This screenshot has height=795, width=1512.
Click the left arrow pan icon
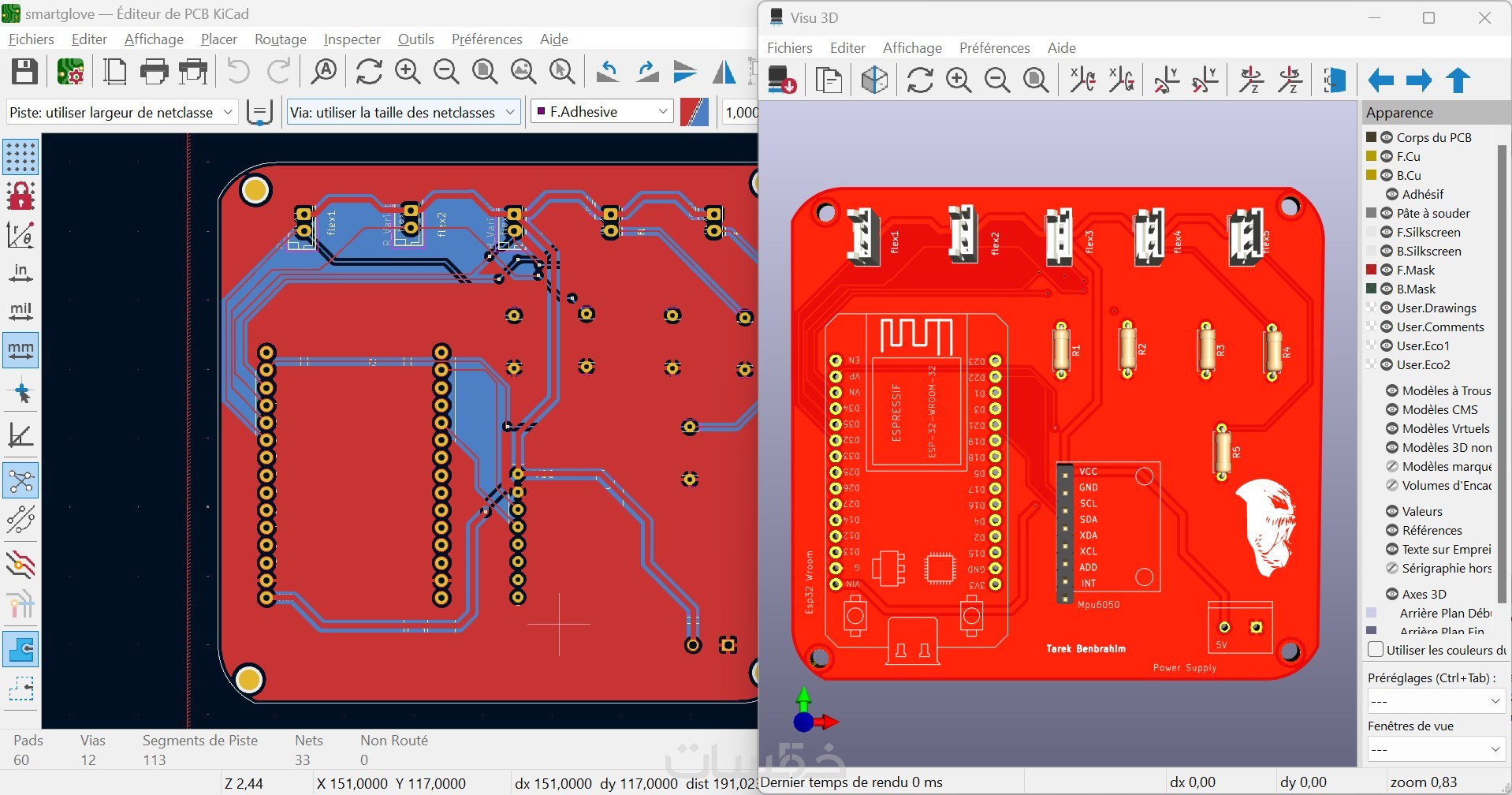[1380, 80]
